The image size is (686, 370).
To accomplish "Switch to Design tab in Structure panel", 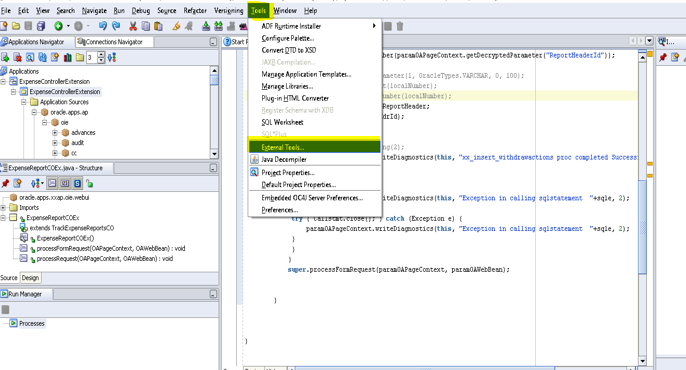I will tap(30, 278).
